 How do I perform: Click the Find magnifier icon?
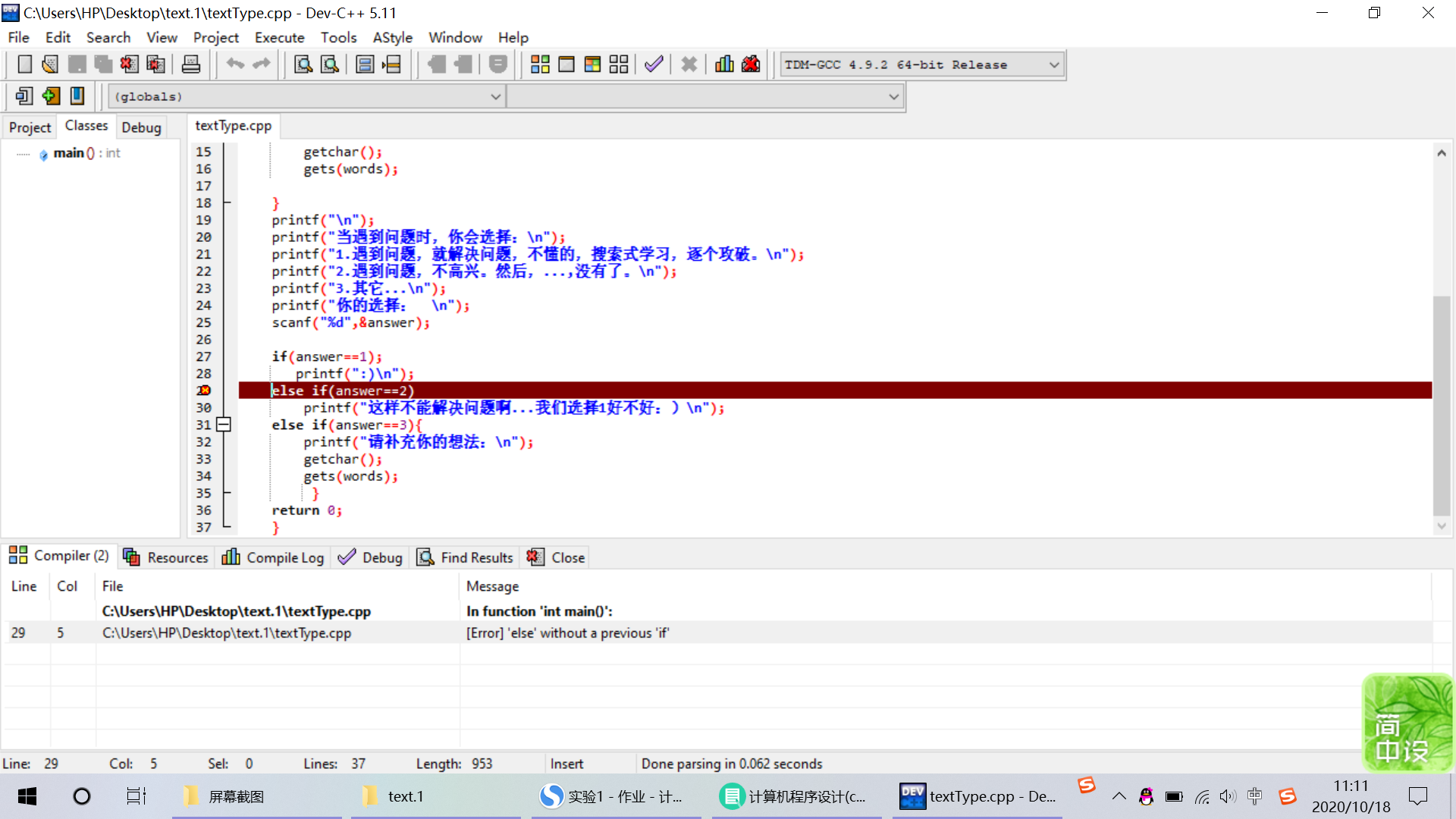(303, 64)
